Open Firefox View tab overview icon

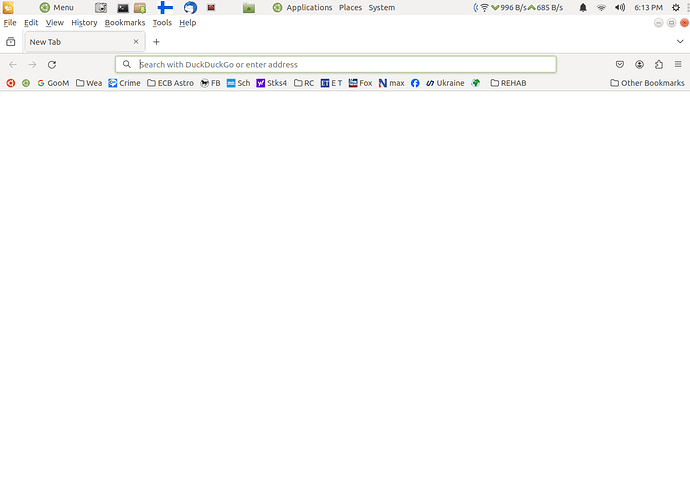coord(11,42)
